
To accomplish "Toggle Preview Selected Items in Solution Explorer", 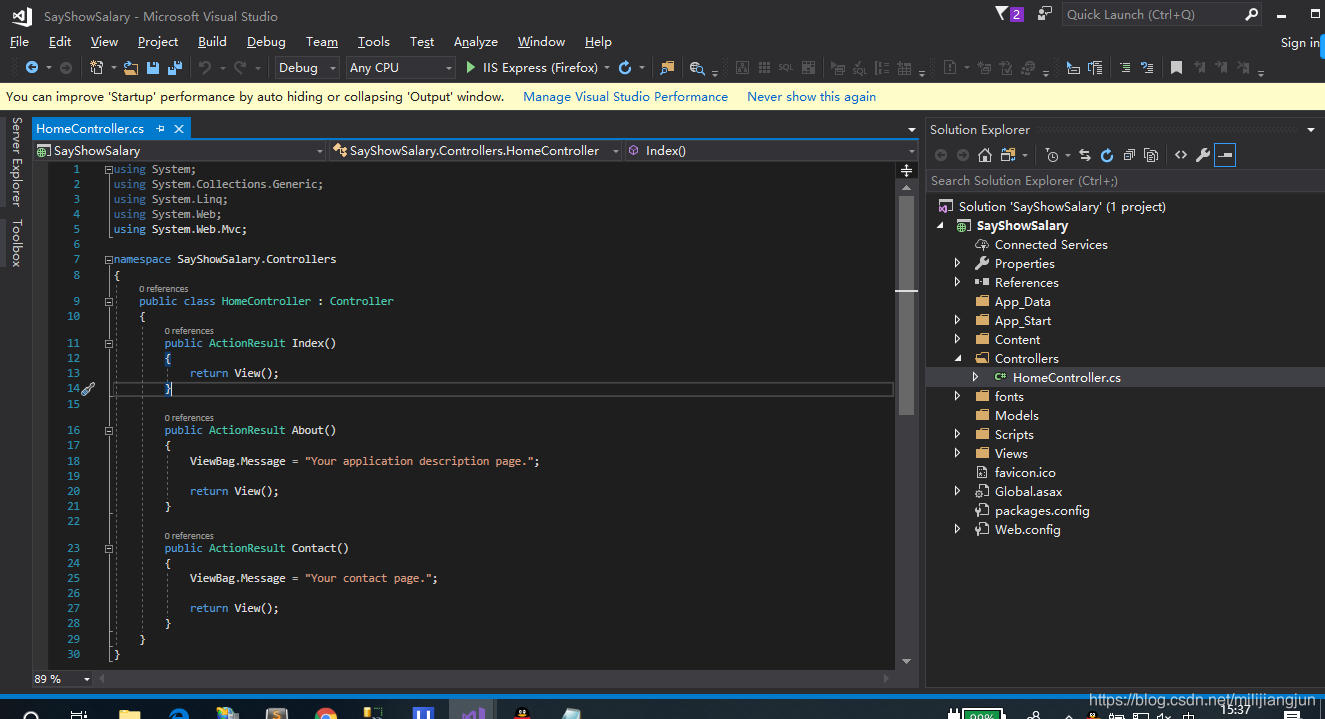I will click(x=1225, y=155).
